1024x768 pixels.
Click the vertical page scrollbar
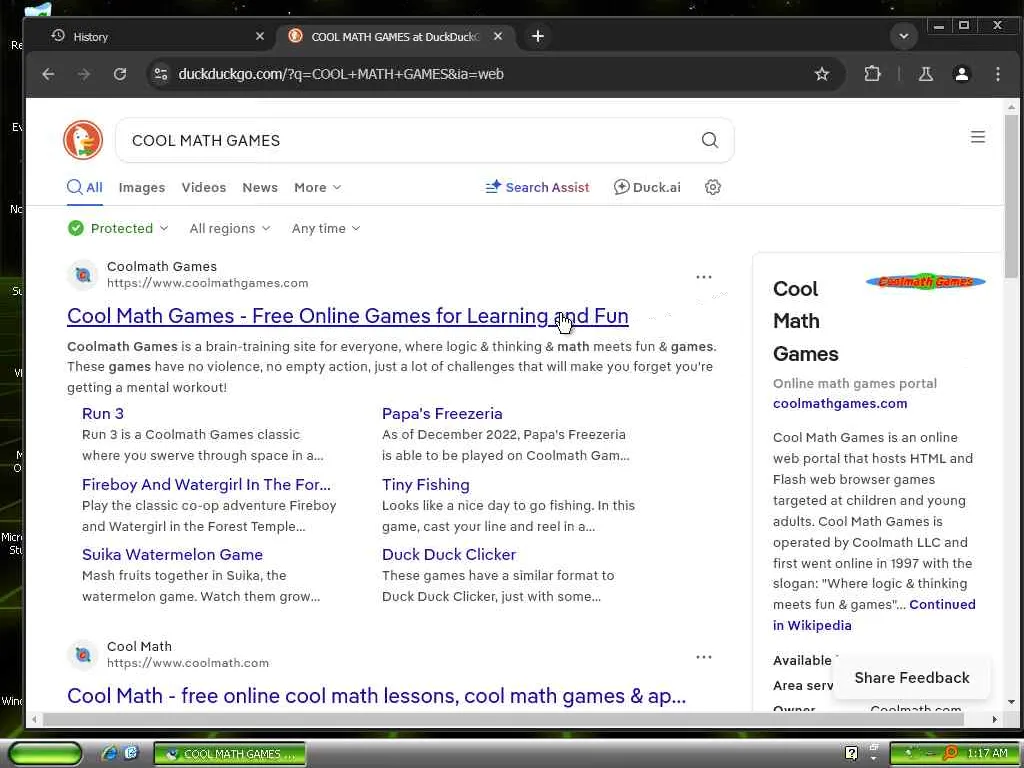coord(1011,196)
